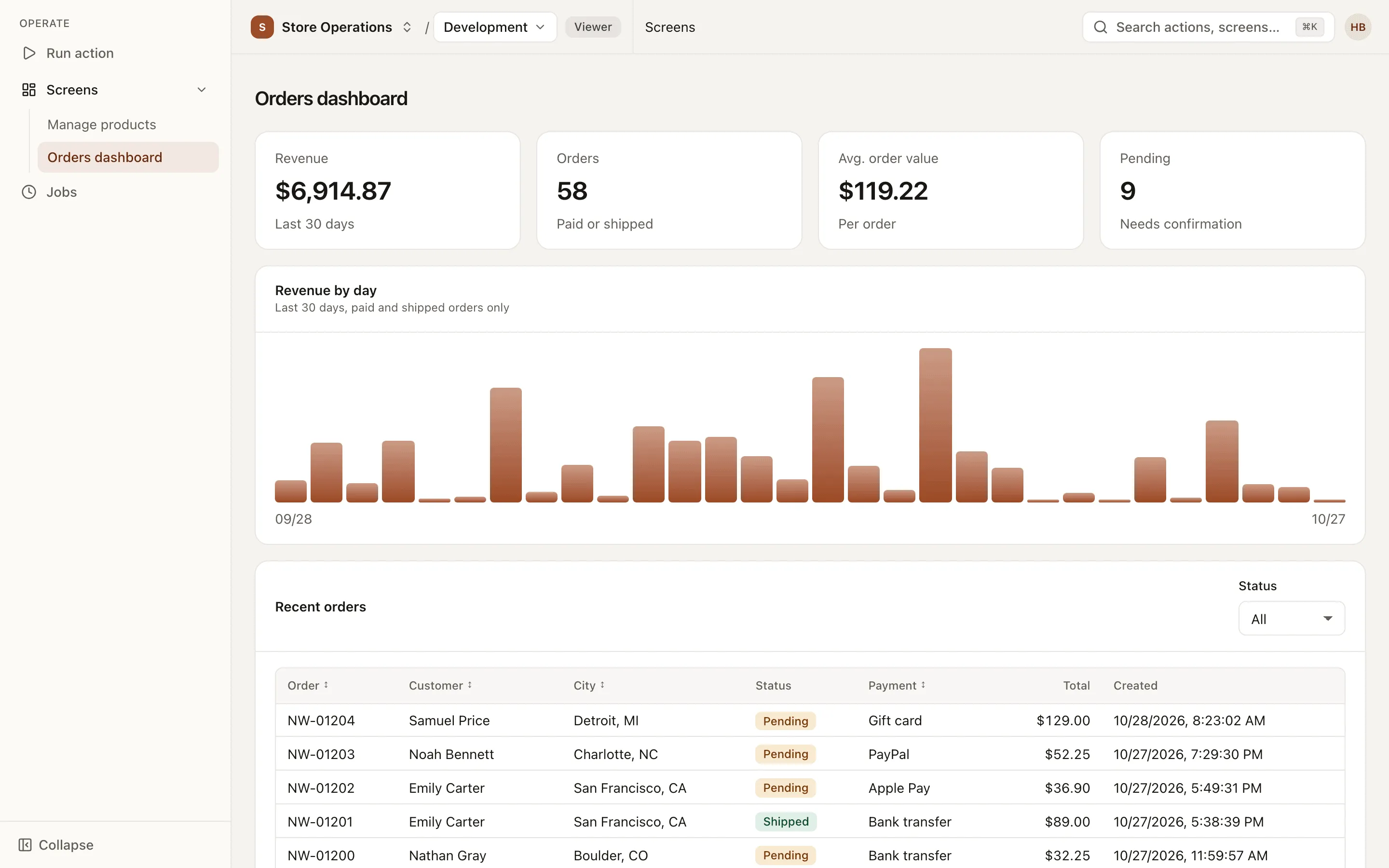Open the Store Operations workspace switcher

click(x=407, y=27)
